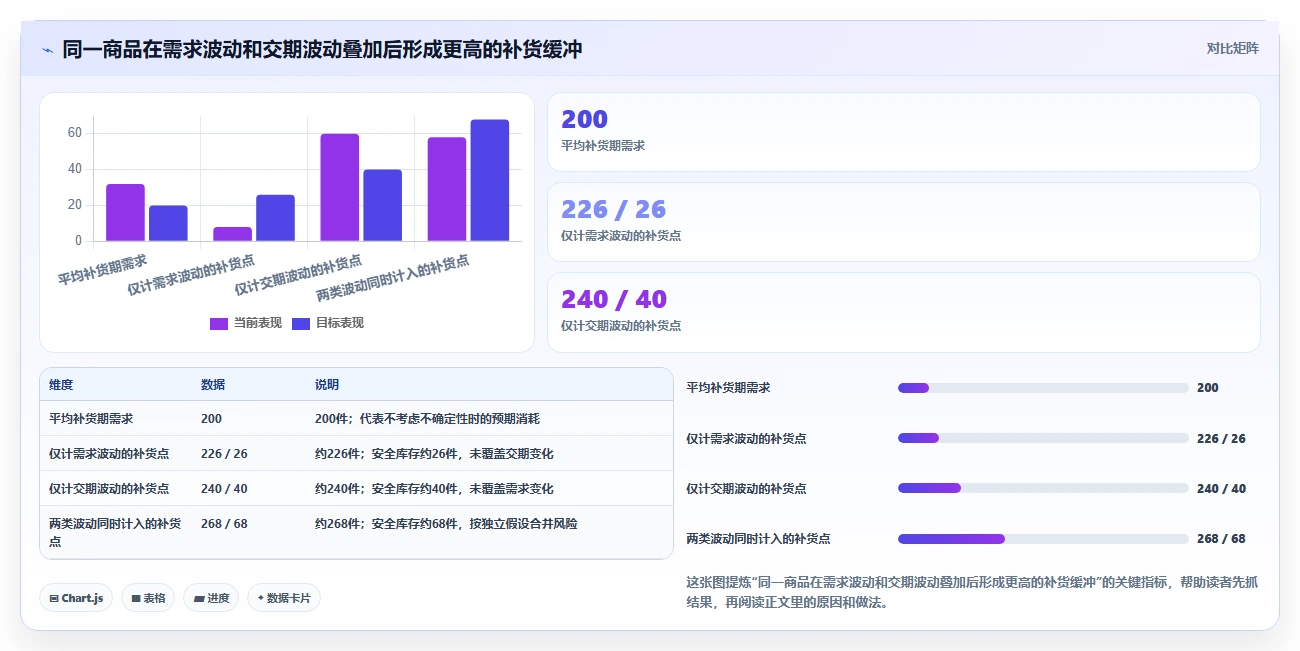Viewport: 1300px width, 651px height.
Task: Click the 240 / 40 value beside progress bar
Action: pyautogui.click(x=1221, y=489)
